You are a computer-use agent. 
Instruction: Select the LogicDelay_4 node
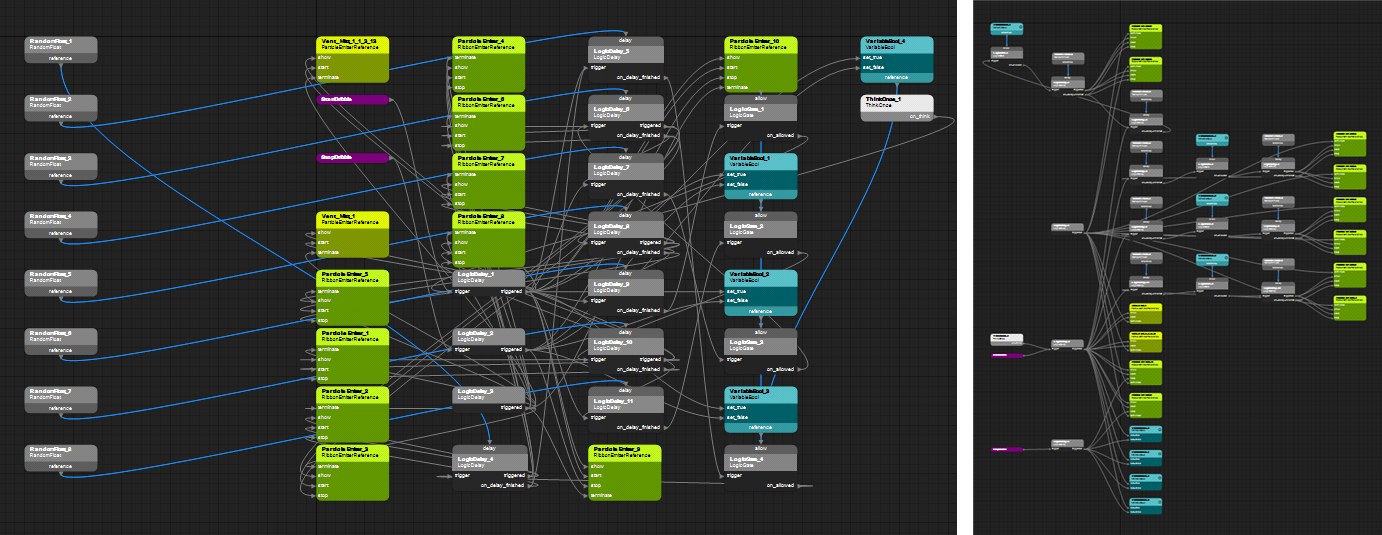point(490,467)
